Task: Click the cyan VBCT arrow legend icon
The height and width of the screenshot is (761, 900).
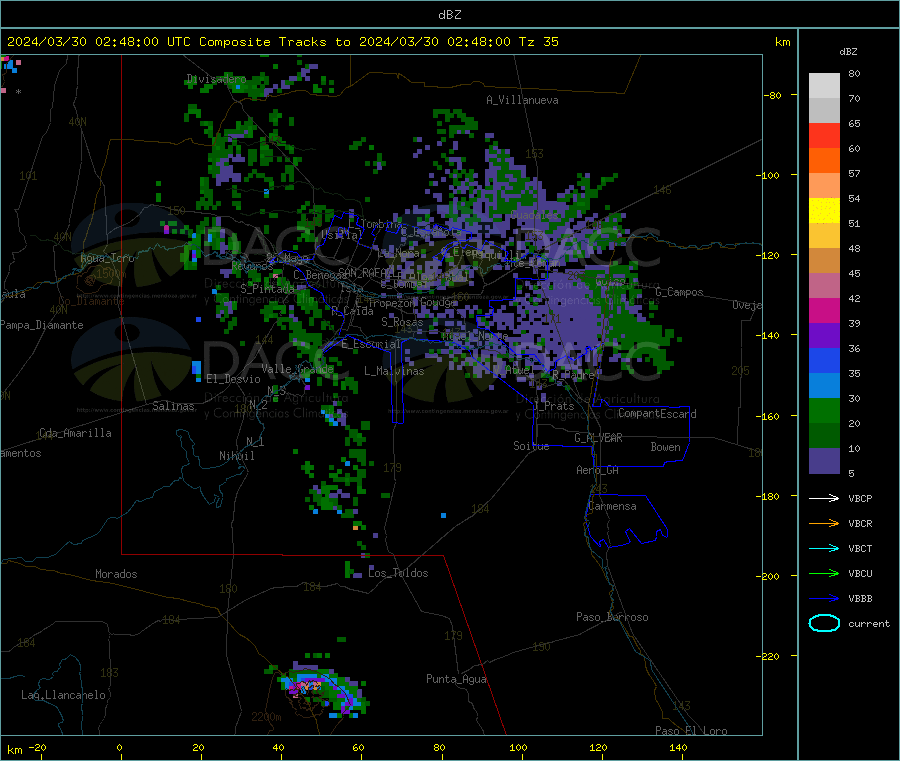Action: [824, 548]
